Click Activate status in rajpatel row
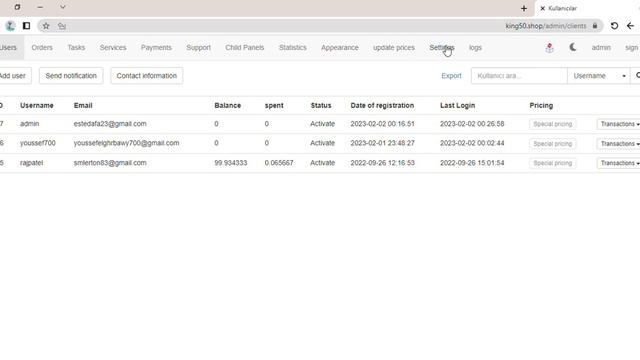The image size is (640, 360). tap(322, 162)
